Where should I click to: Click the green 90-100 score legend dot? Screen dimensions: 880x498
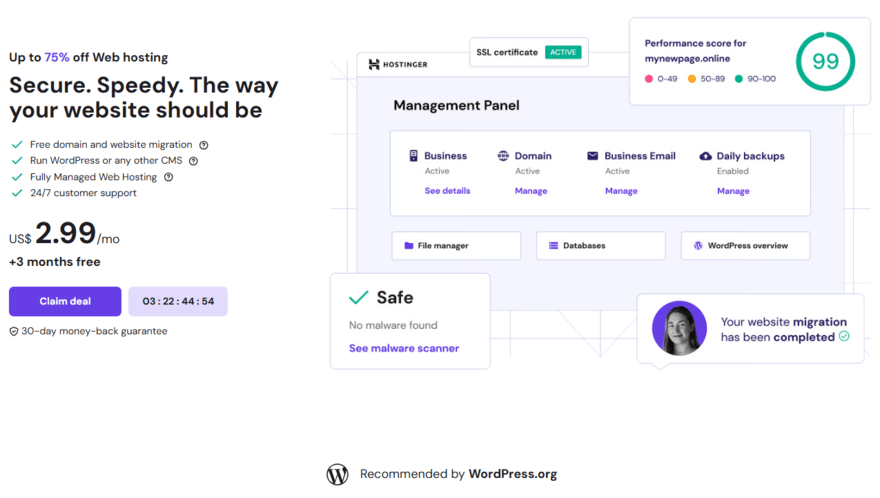(739, 79)
